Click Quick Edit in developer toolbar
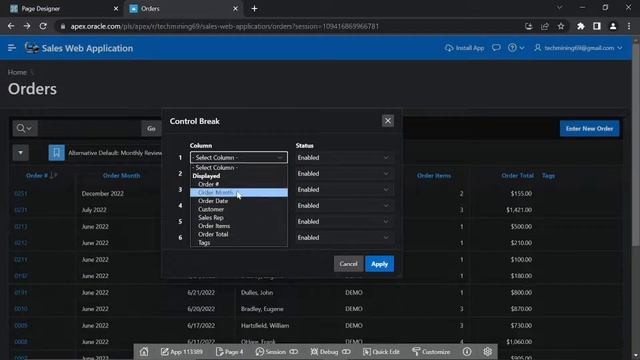The height and width of the screenshot is (360, 640). (x=381, y=351)
